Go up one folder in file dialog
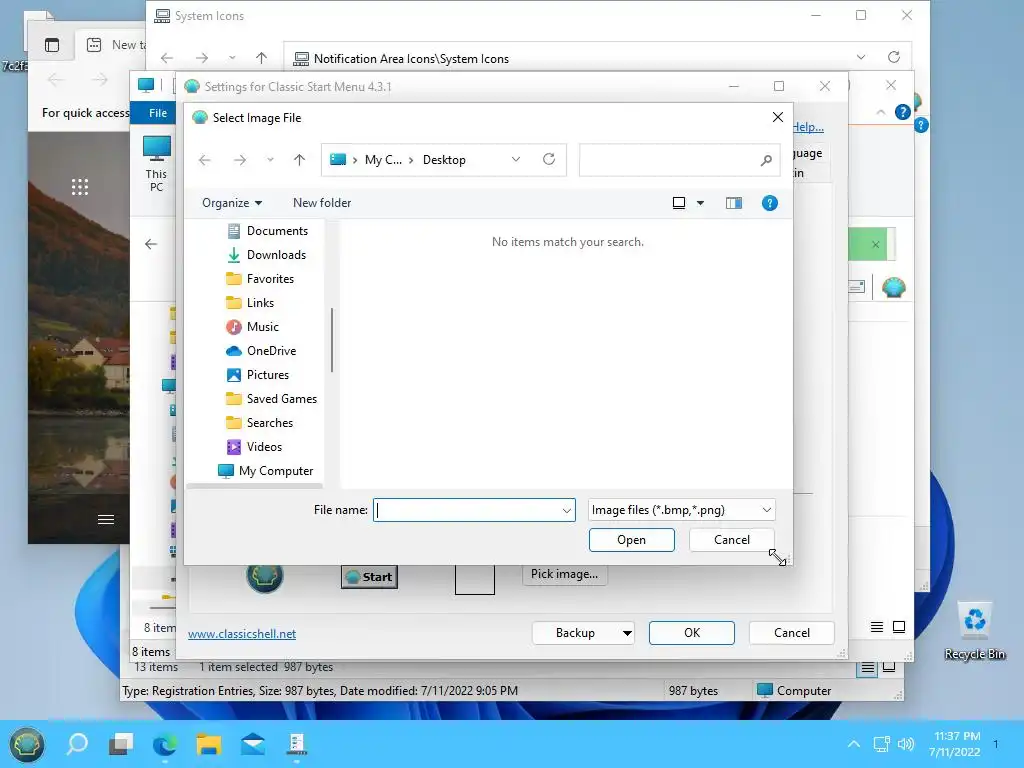Image resolution: width=1024 pixels, height=768 pixels. coord(299,160)
